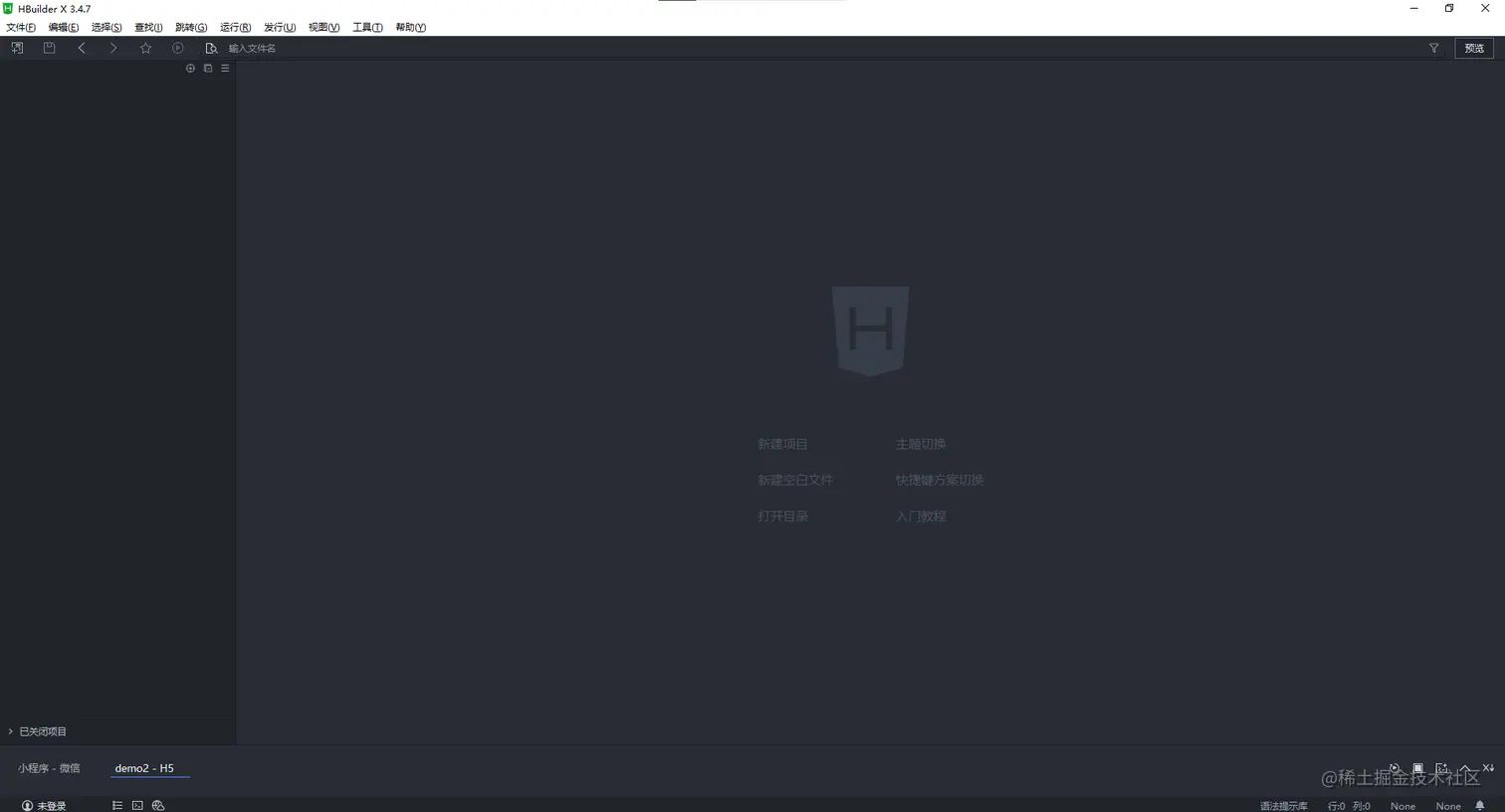Click the user avatar icon for 未登录
This screenshot has width=1505, height=812.
(27, 806)
